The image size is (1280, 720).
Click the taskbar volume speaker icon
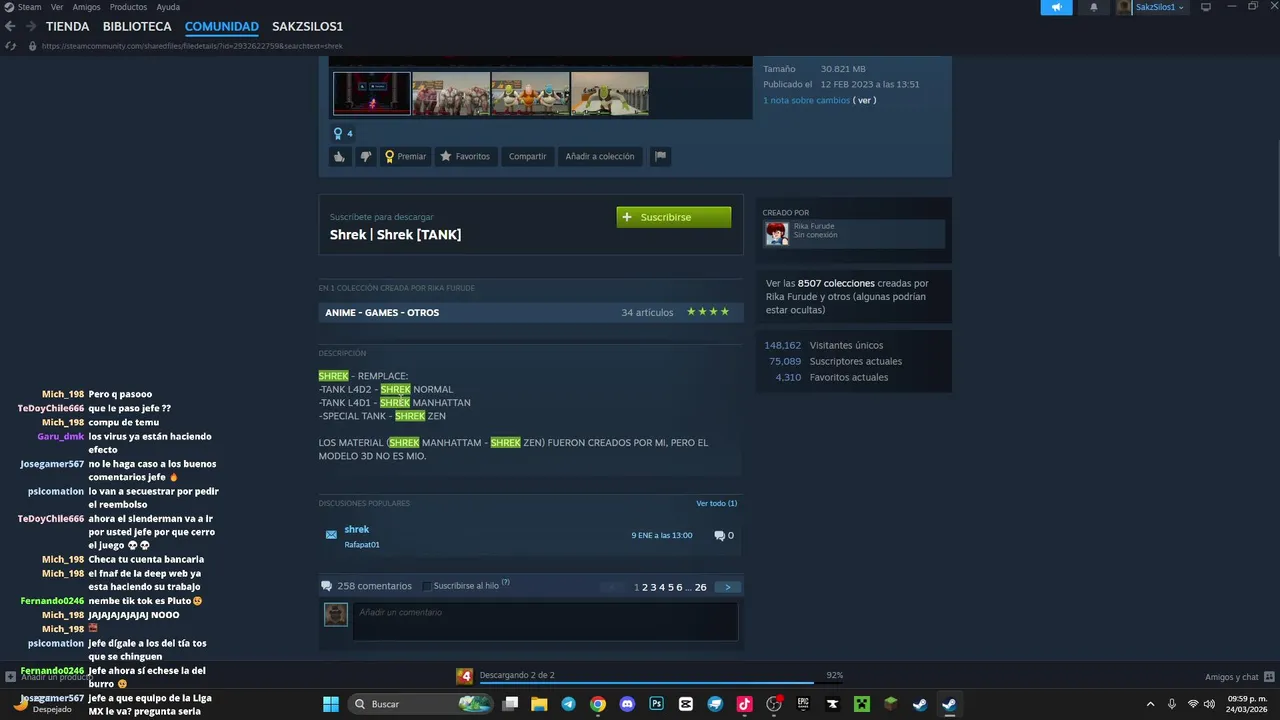(1210, 704)
